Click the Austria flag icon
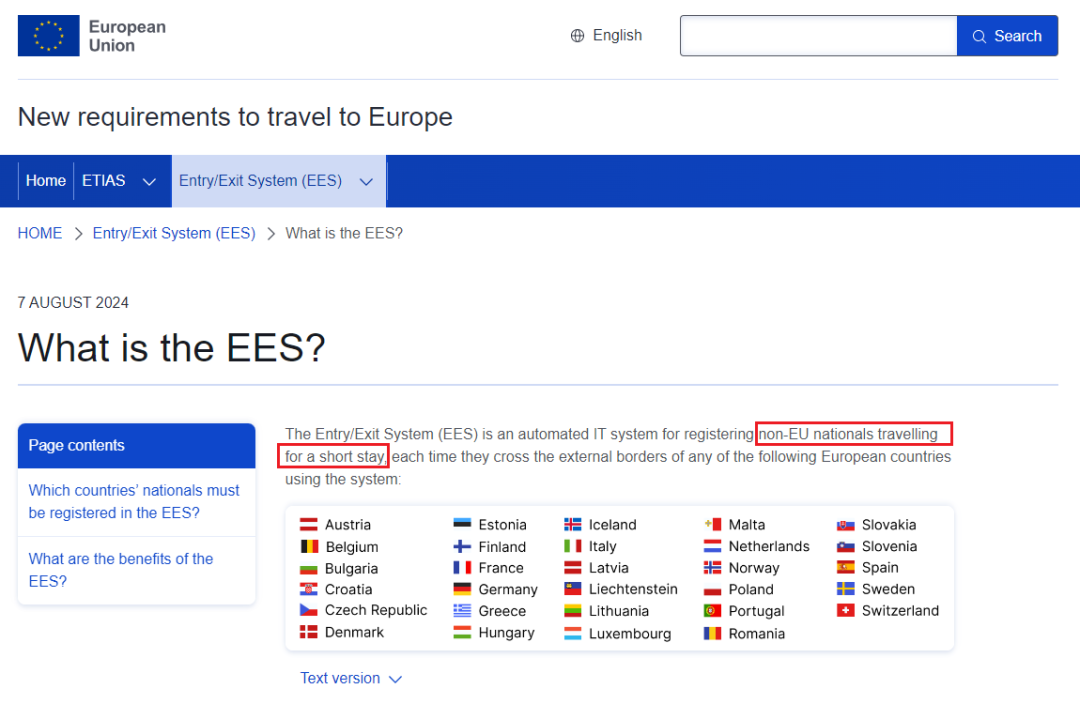This screenshot has width=1080, height=704. pos(309,525)
